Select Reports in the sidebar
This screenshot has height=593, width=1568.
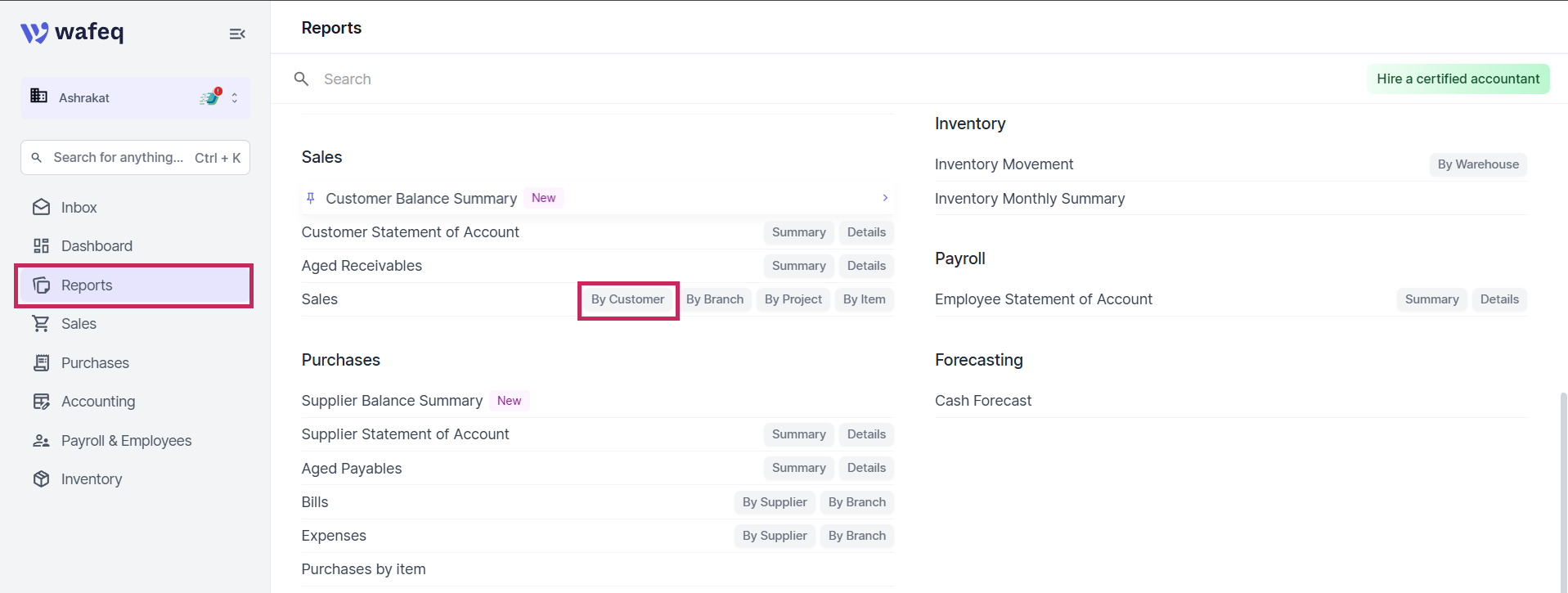(x=135, y=285)
